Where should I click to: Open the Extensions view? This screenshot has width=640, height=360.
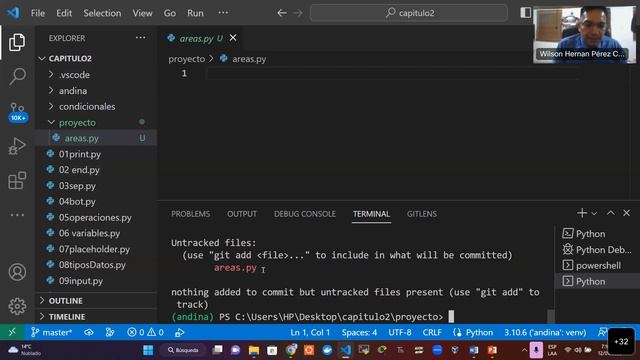pos(17,180)
